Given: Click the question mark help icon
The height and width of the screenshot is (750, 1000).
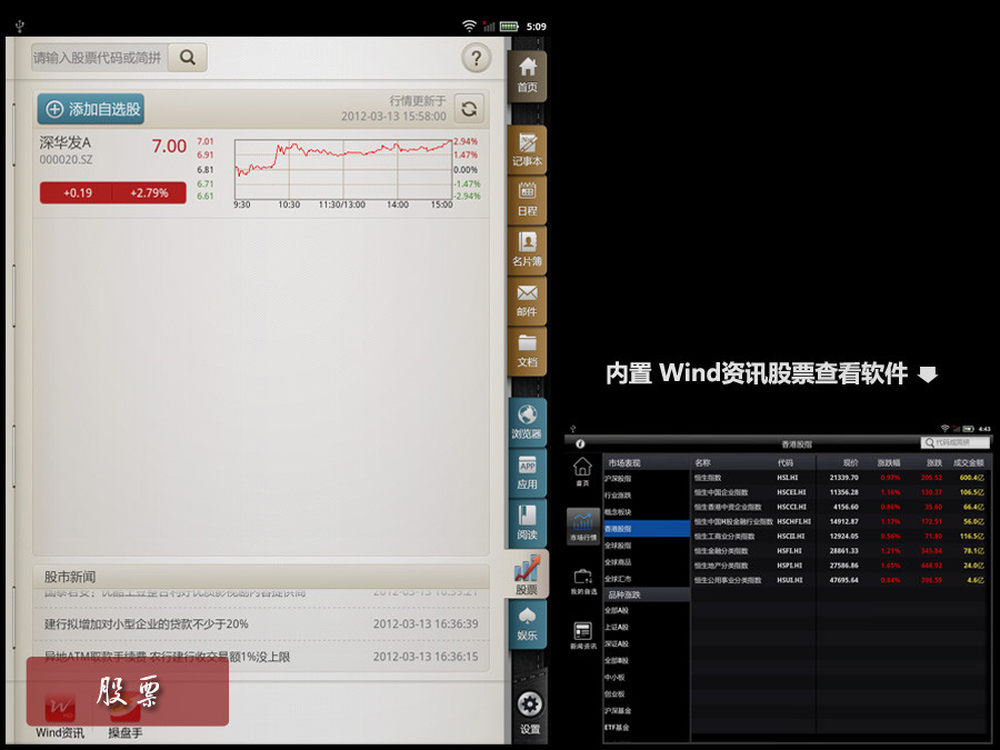Looking at the screenshot, I should [x=476, y=59].
